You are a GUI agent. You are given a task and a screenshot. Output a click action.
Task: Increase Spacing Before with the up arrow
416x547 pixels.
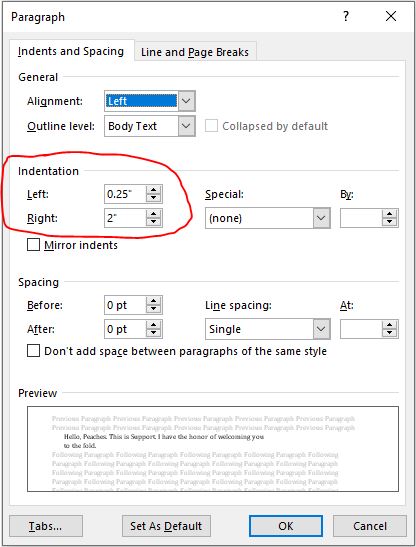pyautogui.click(x=154, y=301)
